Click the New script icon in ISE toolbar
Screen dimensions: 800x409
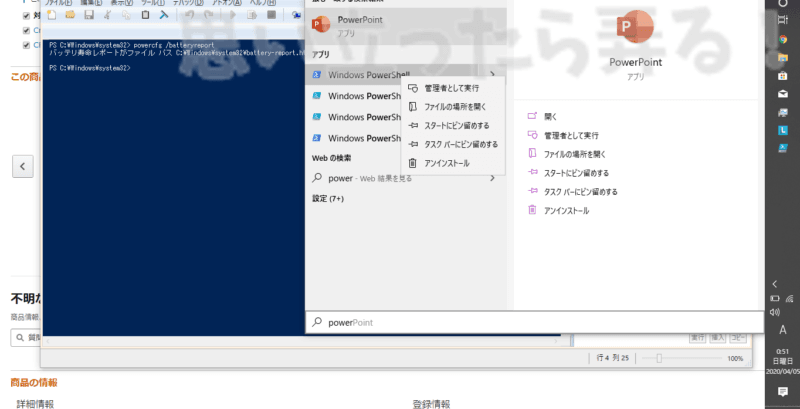(x=51, y=15)
